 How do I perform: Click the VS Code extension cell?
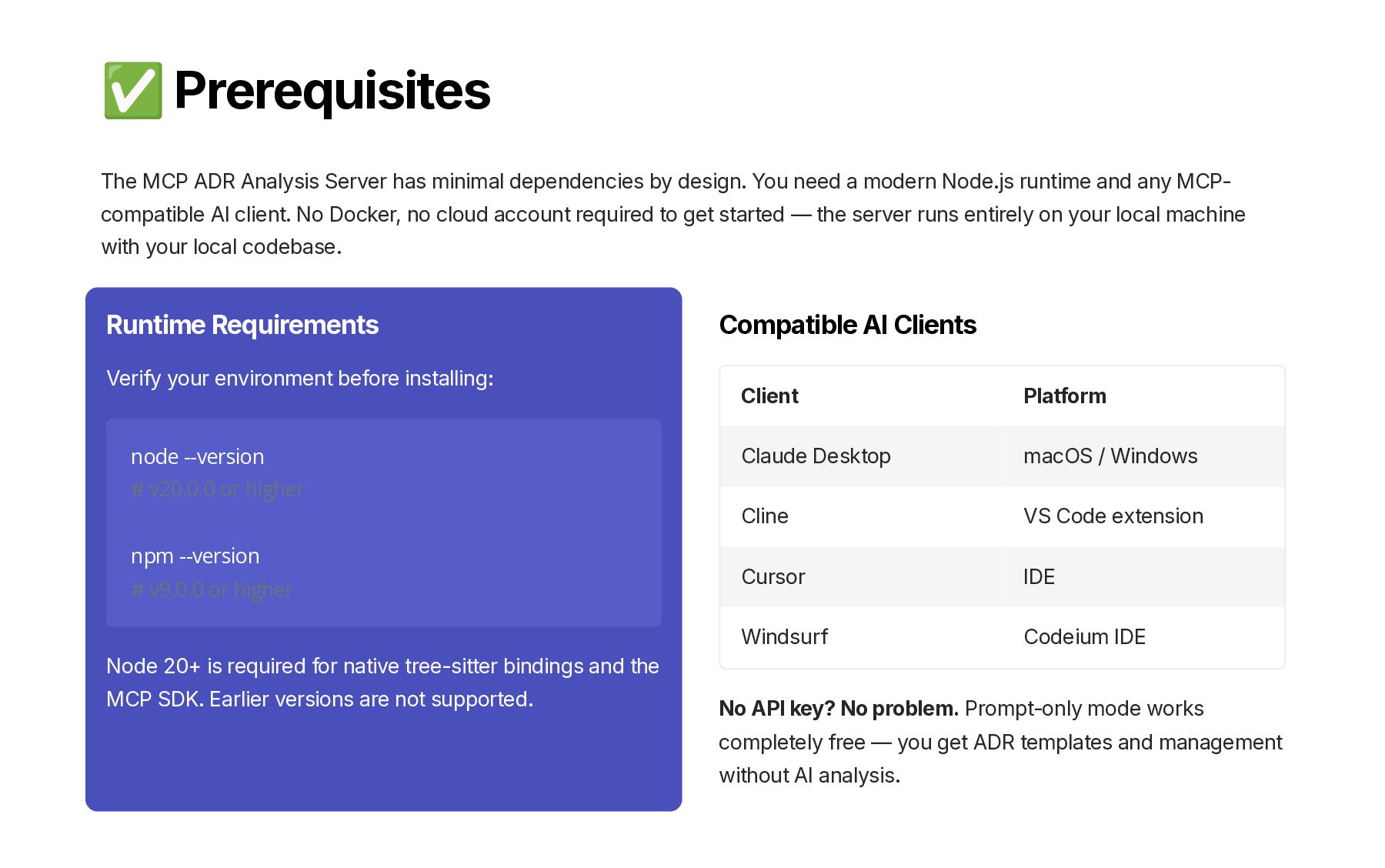(1143, 516)
